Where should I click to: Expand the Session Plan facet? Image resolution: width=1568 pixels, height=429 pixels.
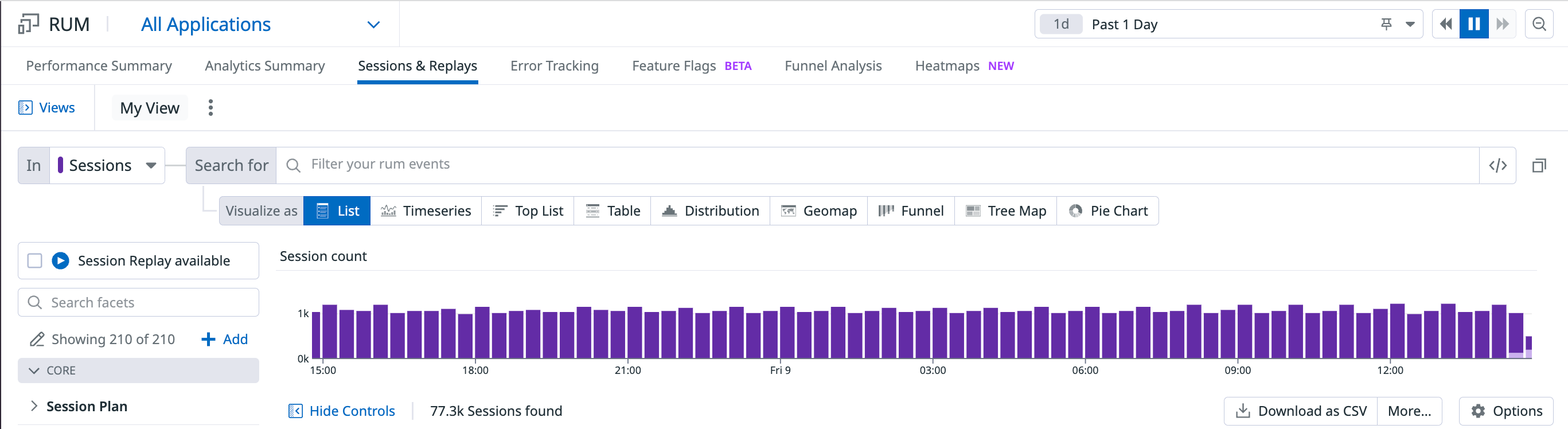point(34,406)
